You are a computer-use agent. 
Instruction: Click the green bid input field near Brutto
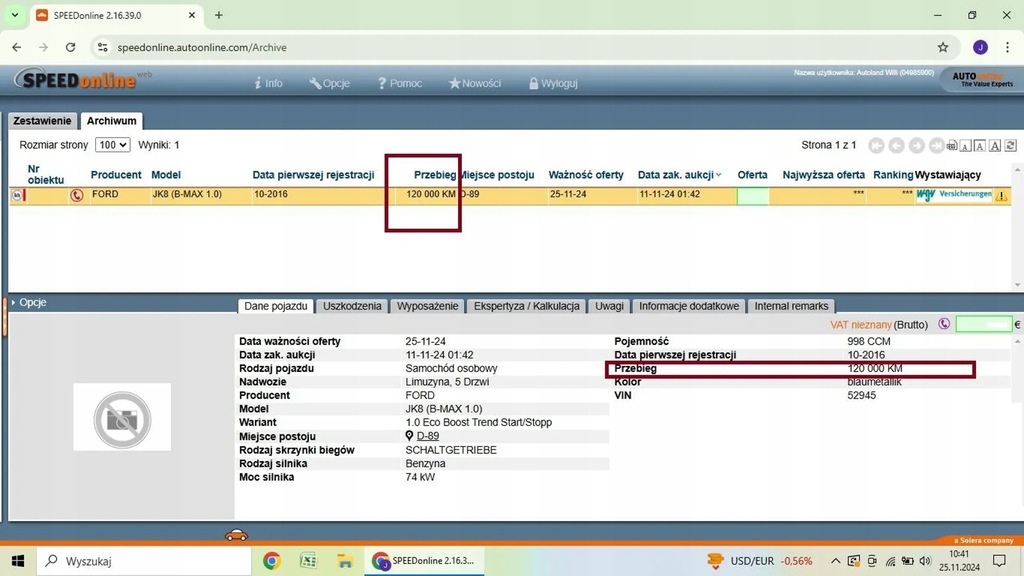pyautogui.click(x=983, y=324)
